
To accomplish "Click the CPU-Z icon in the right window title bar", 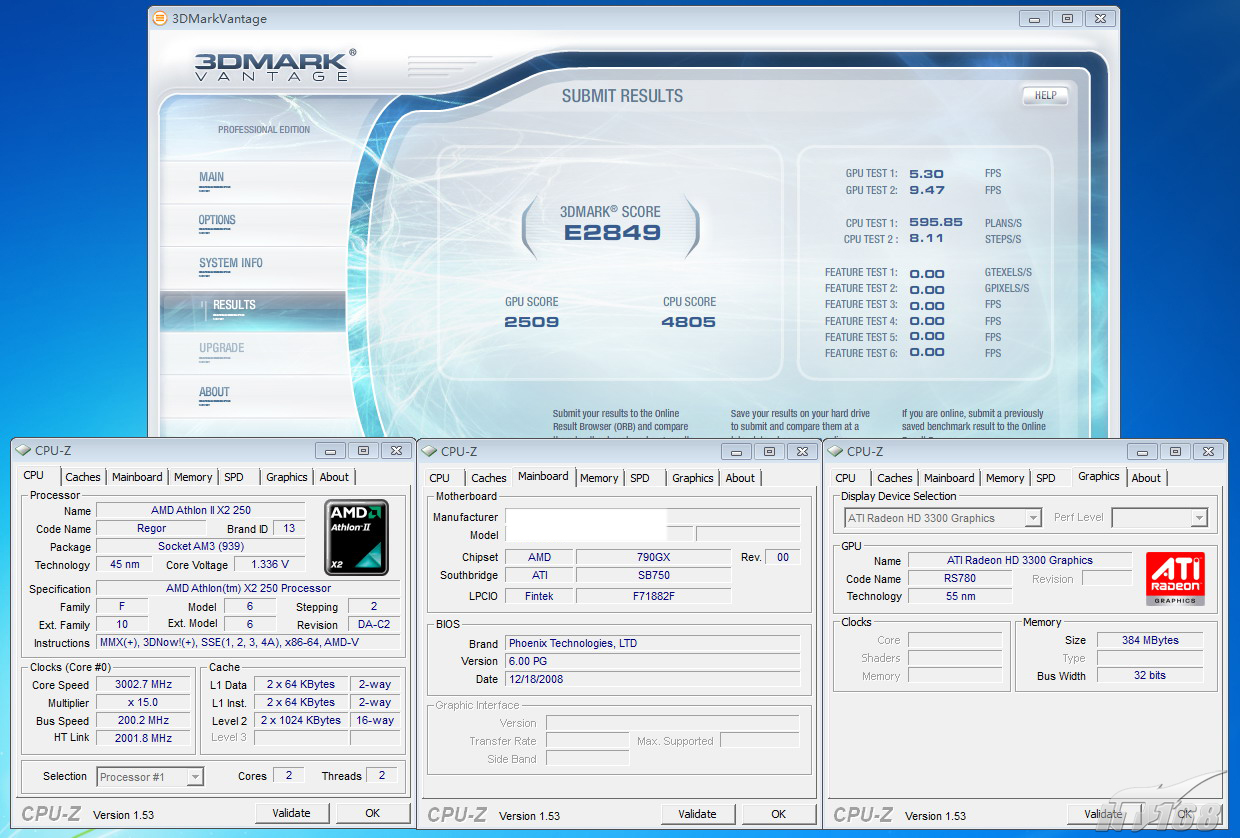I will click(835, 451).
